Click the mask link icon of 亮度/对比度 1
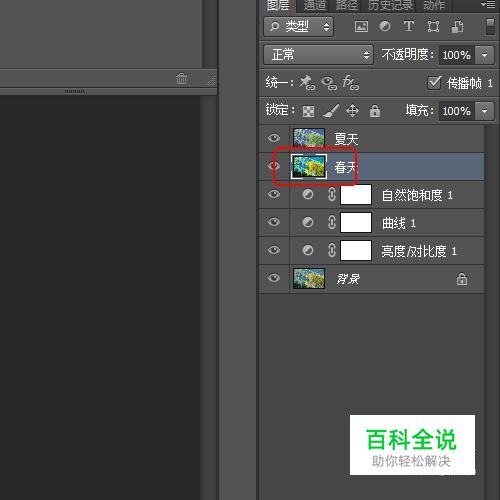500x500 pixels. pos(332,250)
